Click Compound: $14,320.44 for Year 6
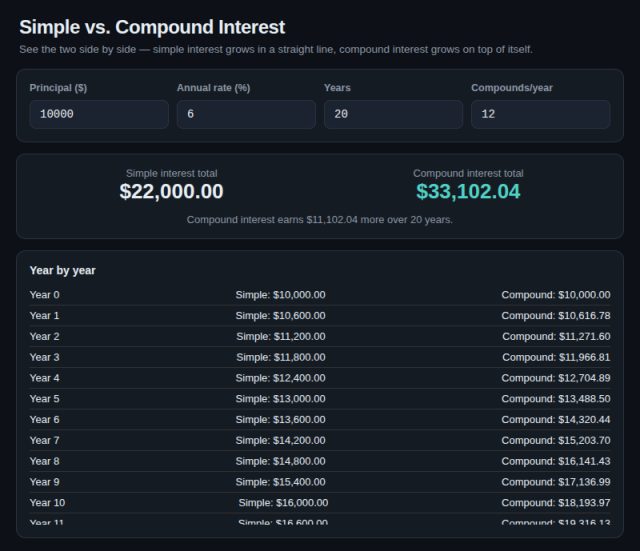 point(556,420)
